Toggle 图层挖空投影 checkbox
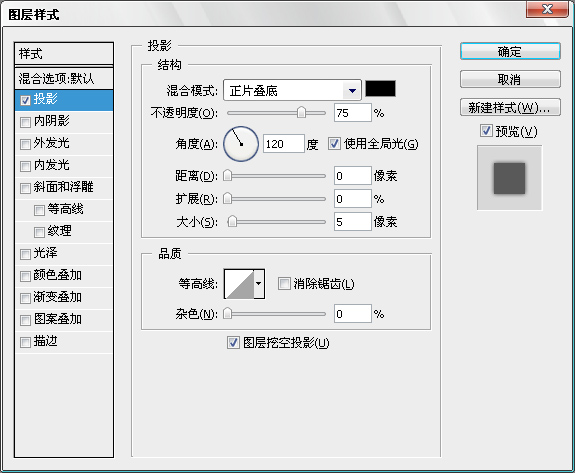 point(233,342)
